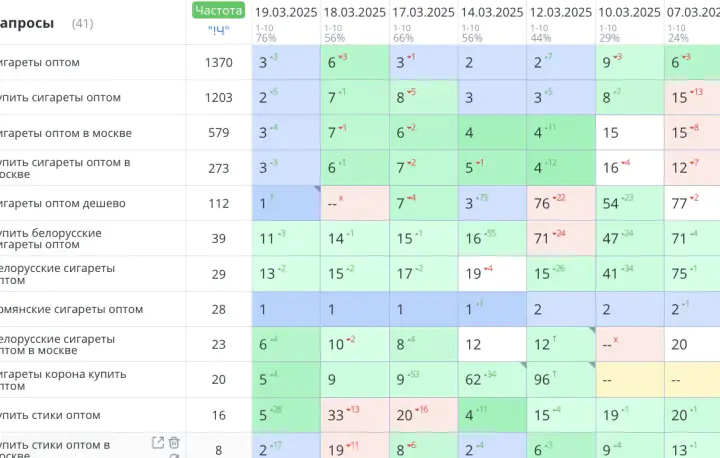Screen dimensions: 720x458
Task: Click frequency value 1370 for сигареты оптом
Action: pyautogui.click(x=219, y=62)
